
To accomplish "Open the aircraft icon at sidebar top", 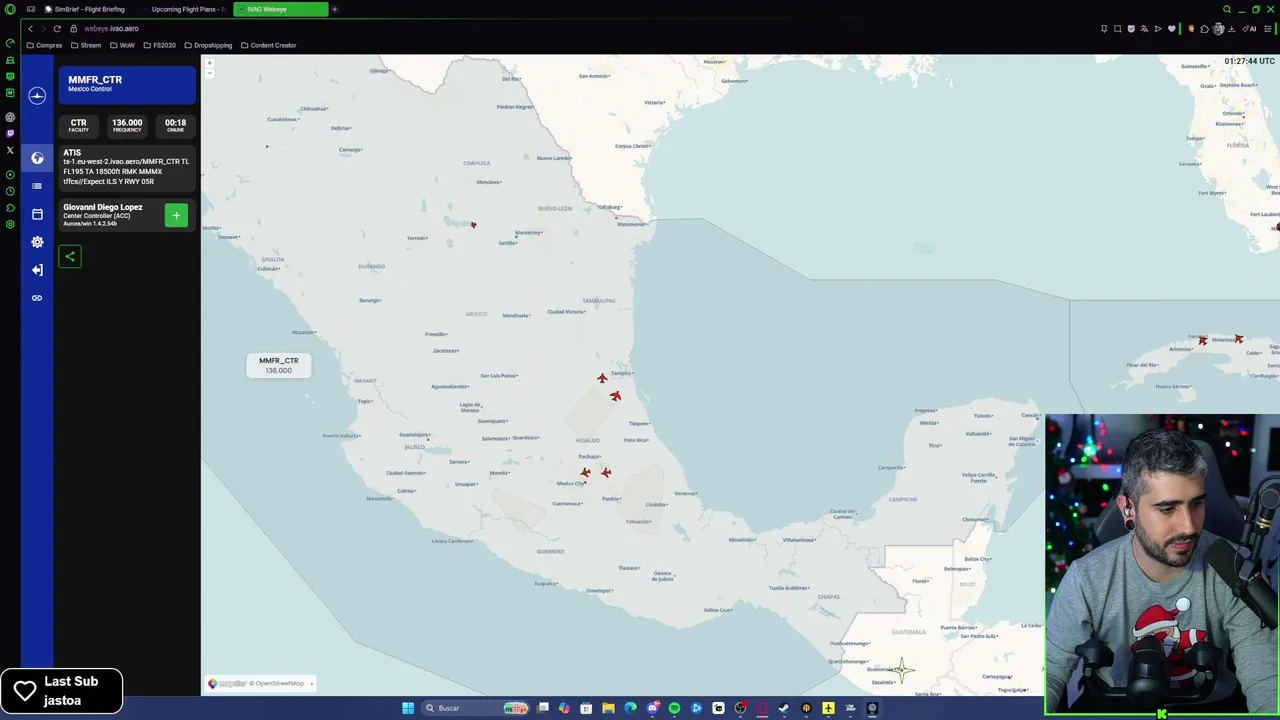I will pyautogui.click(x=37, y=96).
